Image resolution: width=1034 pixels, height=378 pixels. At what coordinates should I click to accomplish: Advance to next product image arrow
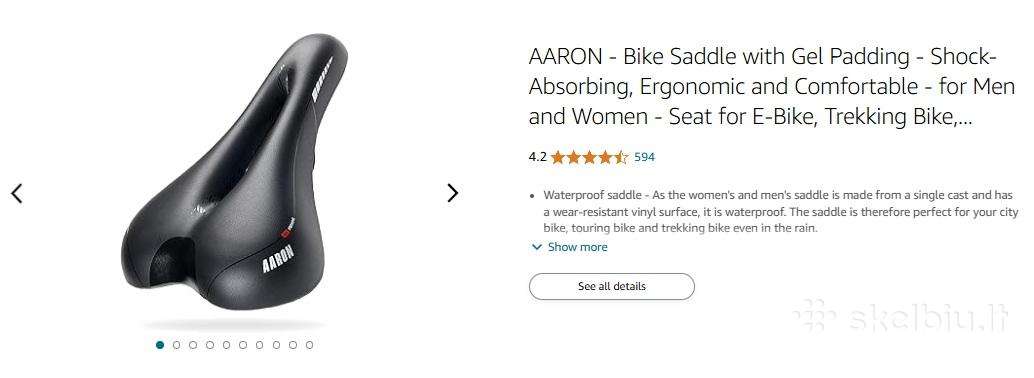(452, 193)
